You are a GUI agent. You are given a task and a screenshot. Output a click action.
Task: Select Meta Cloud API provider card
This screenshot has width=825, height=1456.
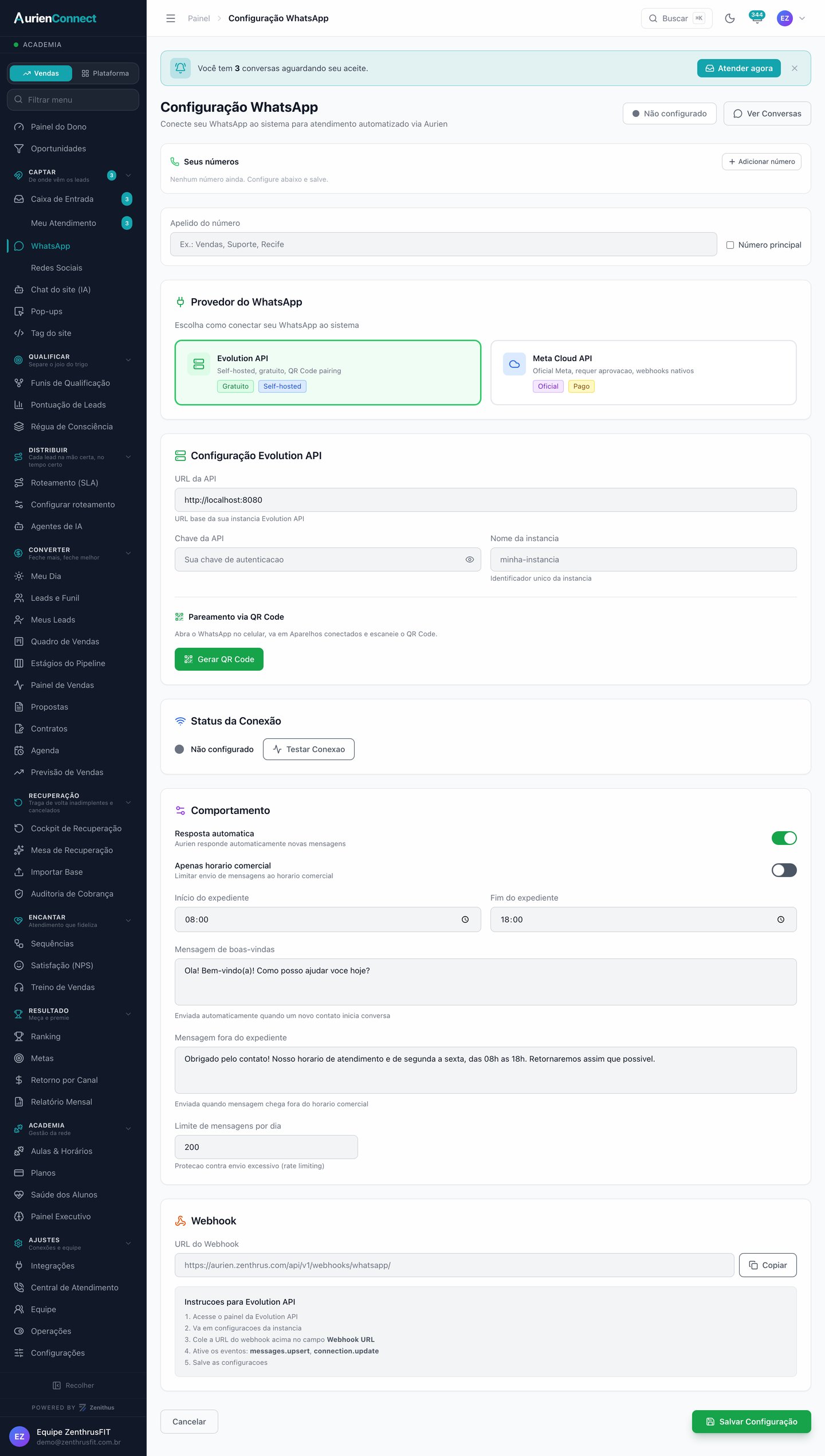643,373
